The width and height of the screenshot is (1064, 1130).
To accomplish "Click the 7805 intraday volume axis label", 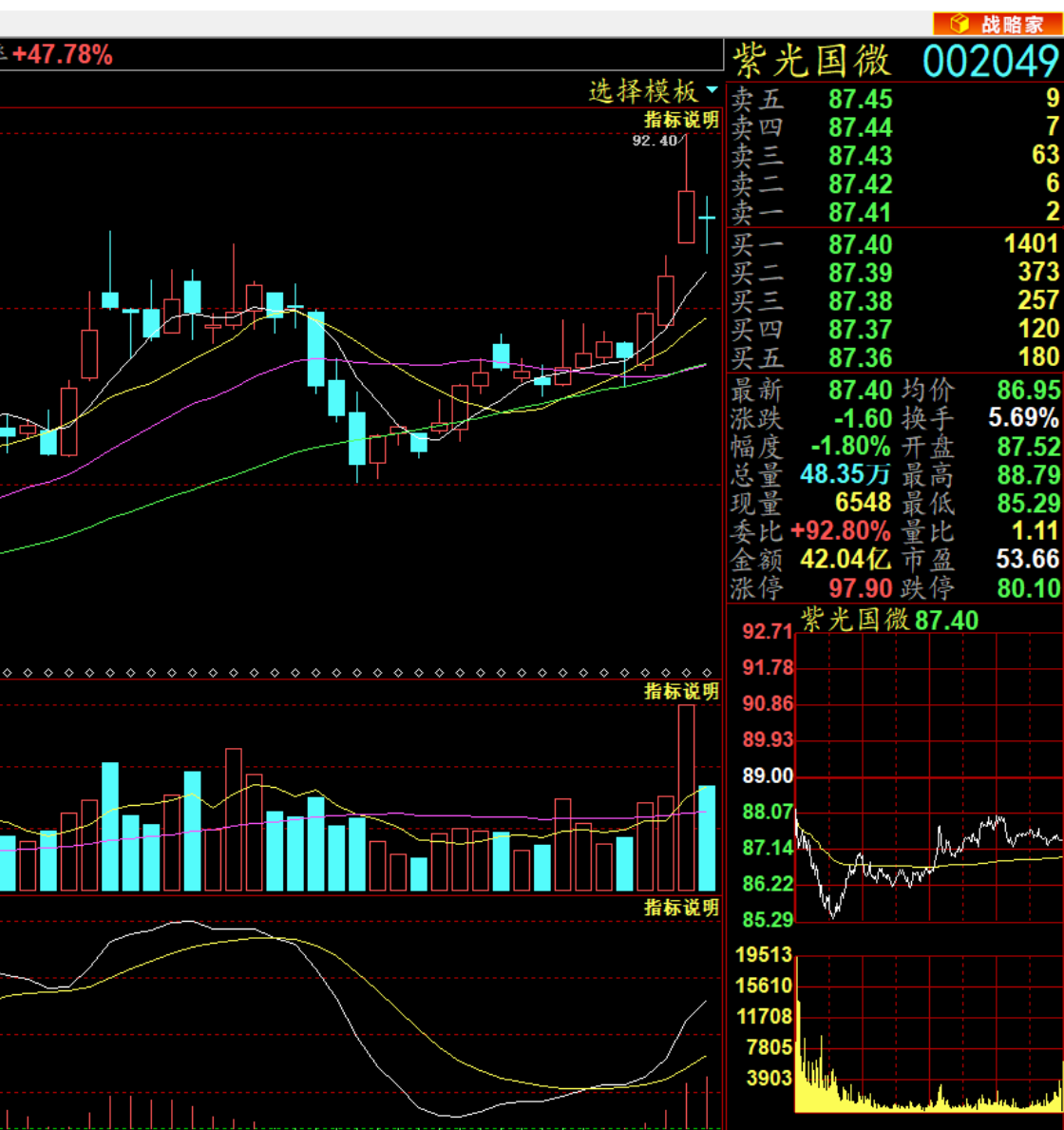I will coord(769,1047).
